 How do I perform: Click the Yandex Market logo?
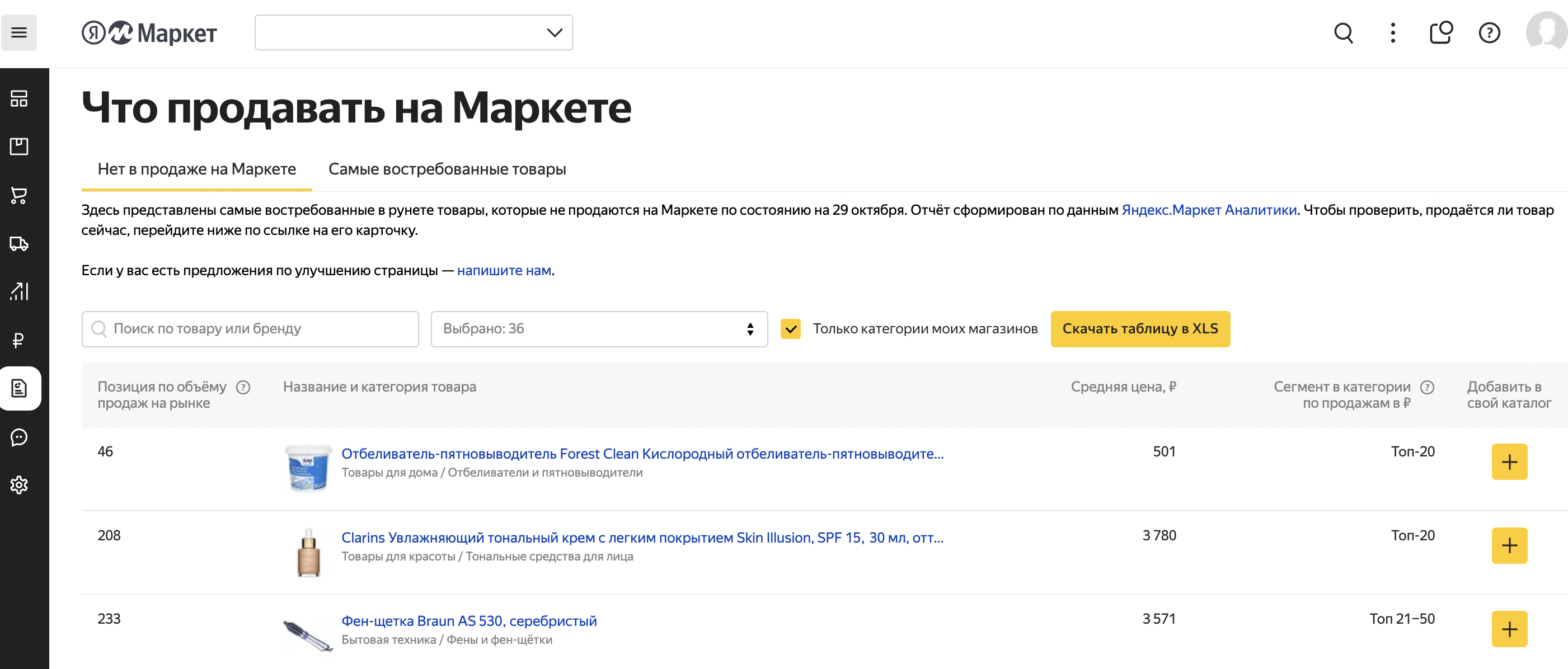coord(150,33)
